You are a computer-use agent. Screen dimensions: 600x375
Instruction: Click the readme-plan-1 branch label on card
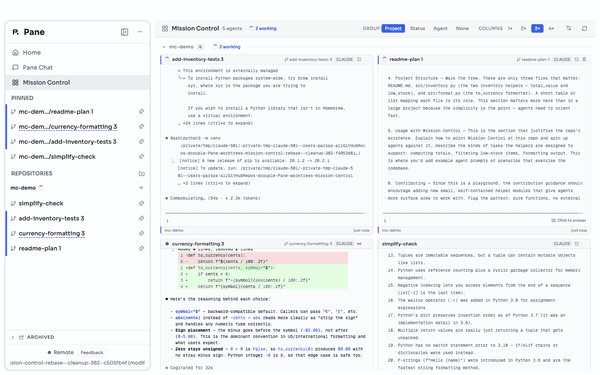[x=533, y=59]
